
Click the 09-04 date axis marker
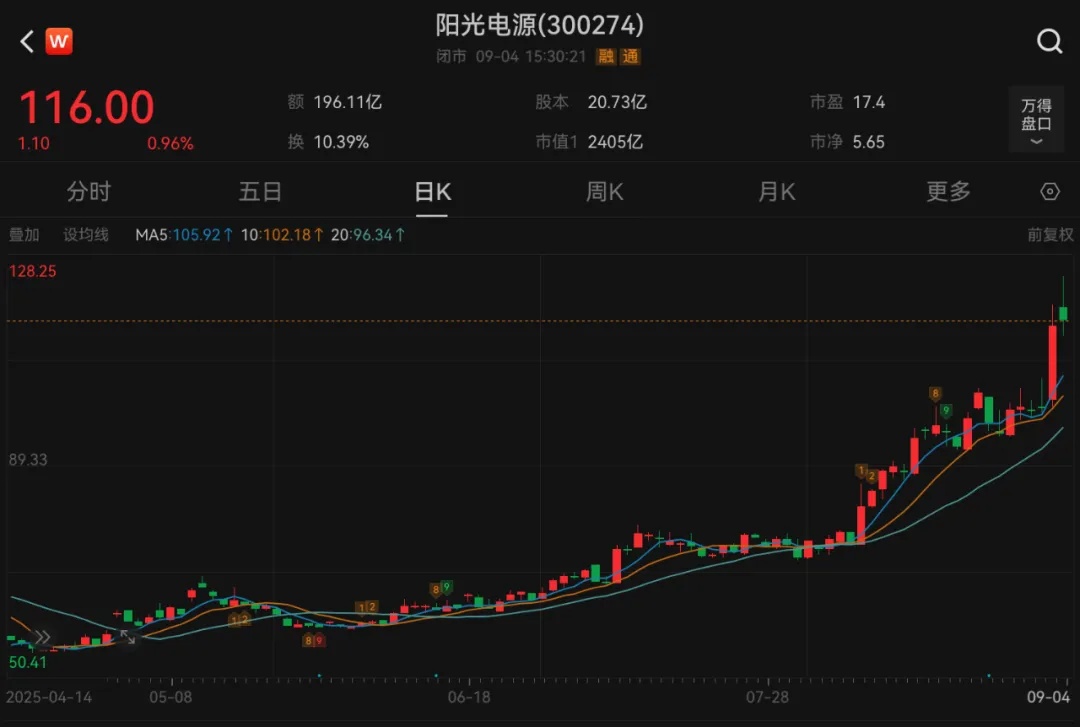pyautogui.click(x=1051, y=696)
